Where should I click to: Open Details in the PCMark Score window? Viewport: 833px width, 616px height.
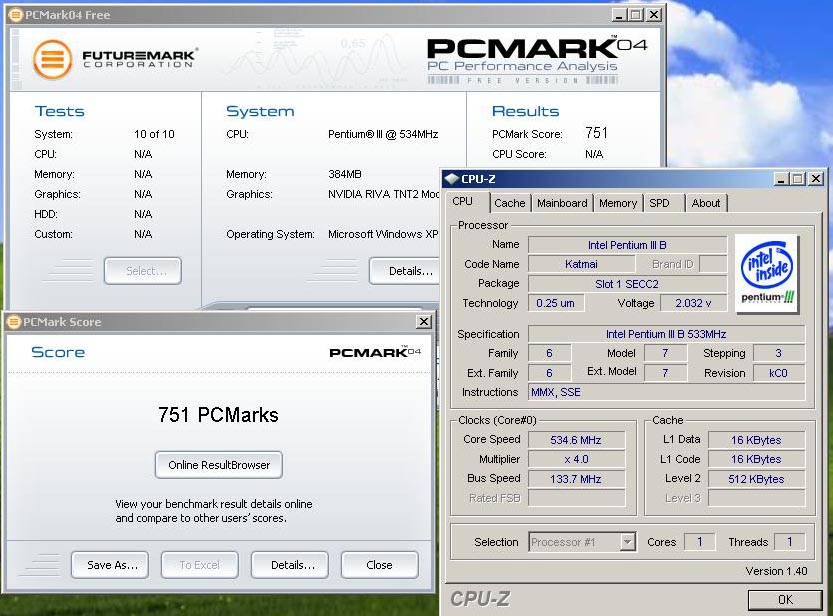pos(290,565)
